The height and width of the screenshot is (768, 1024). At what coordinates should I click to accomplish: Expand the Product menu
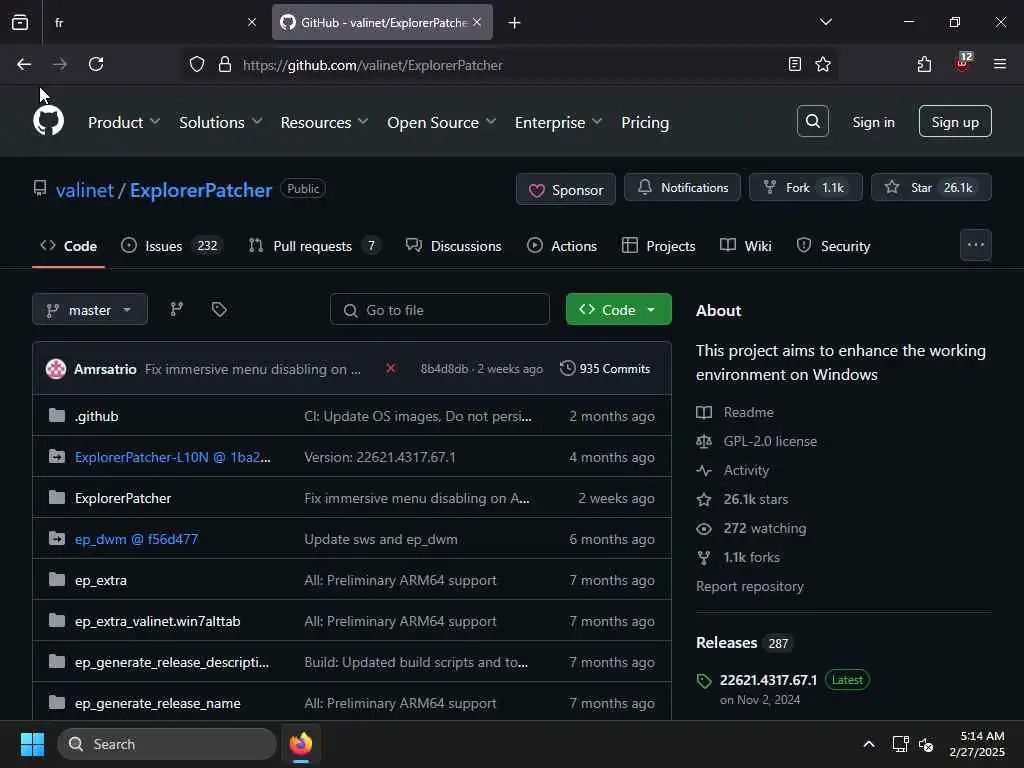(x=124, y=122)
